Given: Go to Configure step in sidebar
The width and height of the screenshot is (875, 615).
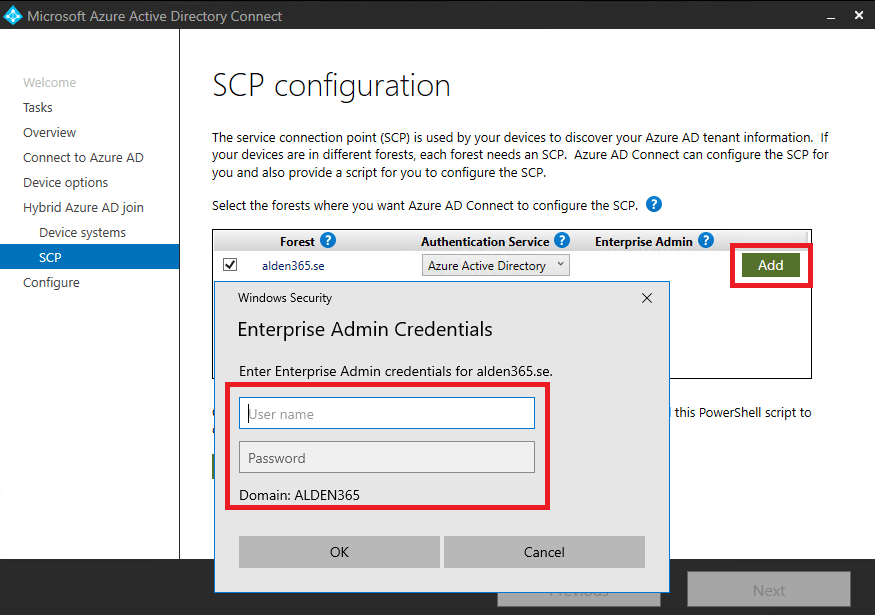Looking at the screenshot, I should tap(51, 283).
